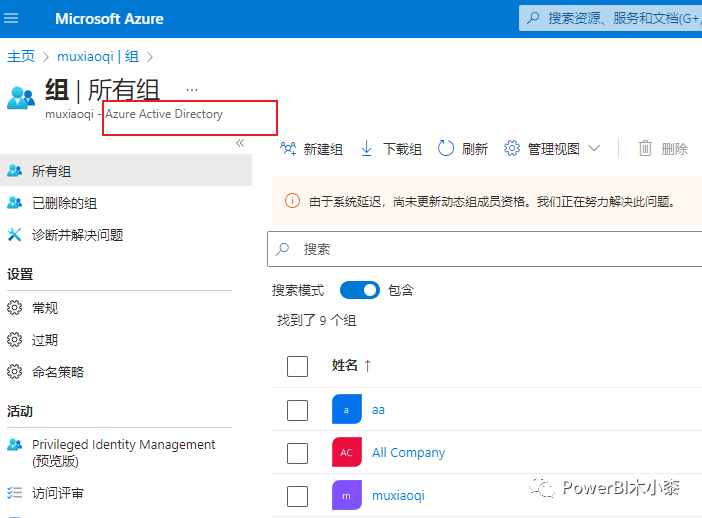
Task: Select 所有组 in the left menu
Action: [126, 171]
